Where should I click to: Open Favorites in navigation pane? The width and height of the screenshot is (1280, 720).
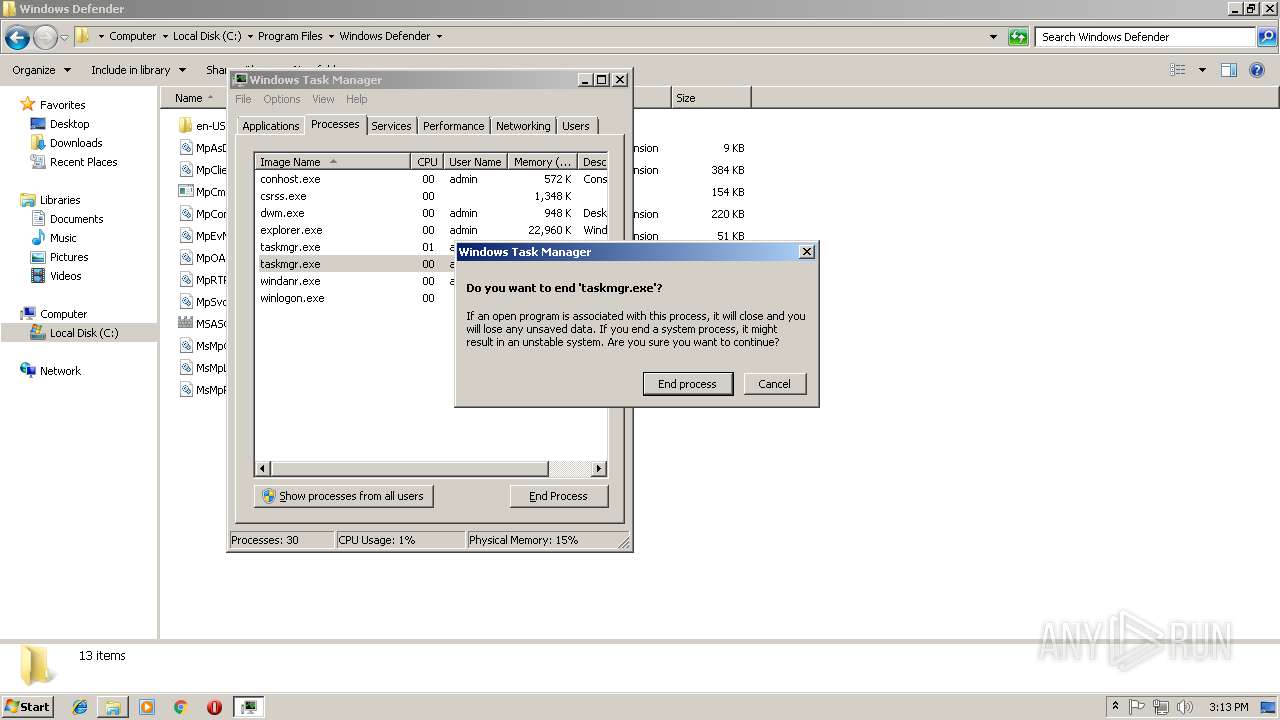tap(62, 105)
